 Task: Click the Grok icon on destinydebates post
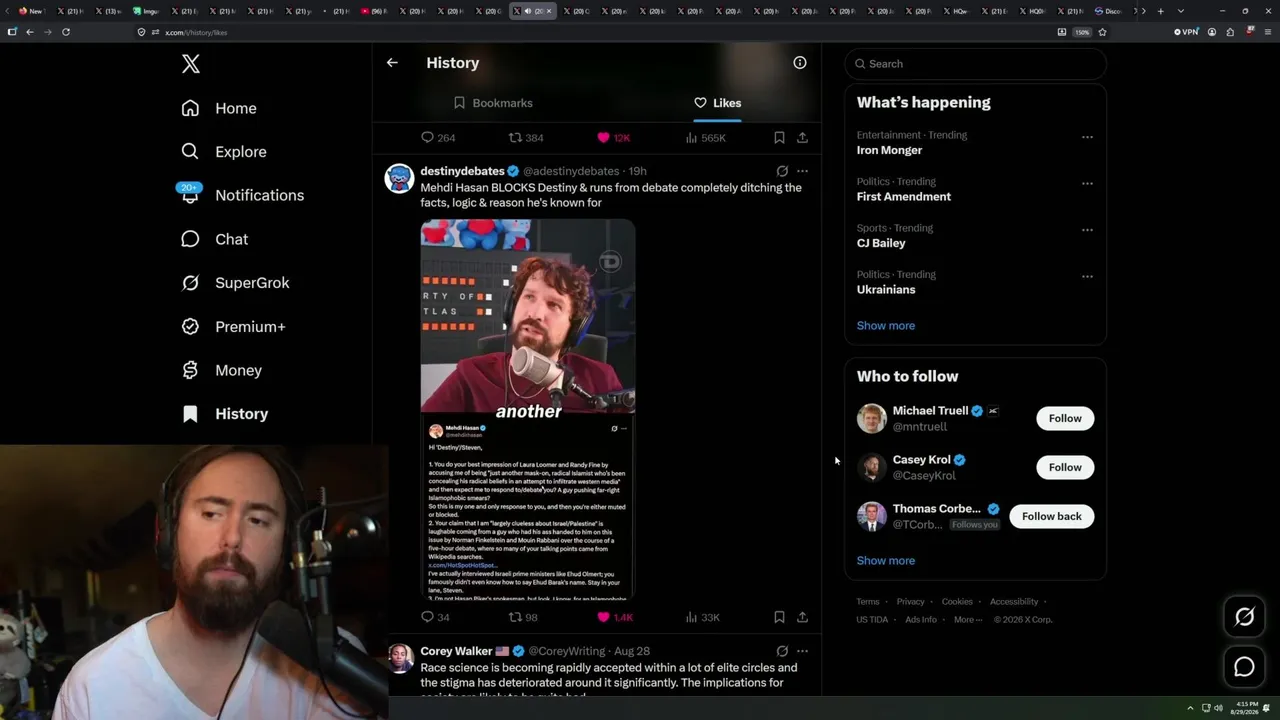(782, 171)
